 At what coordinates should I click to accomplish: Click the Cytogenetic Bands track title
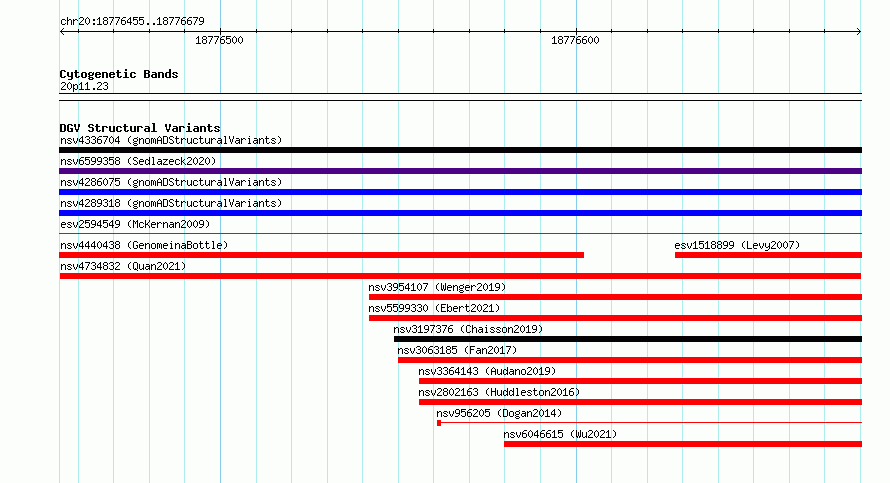tap(119, 74)
